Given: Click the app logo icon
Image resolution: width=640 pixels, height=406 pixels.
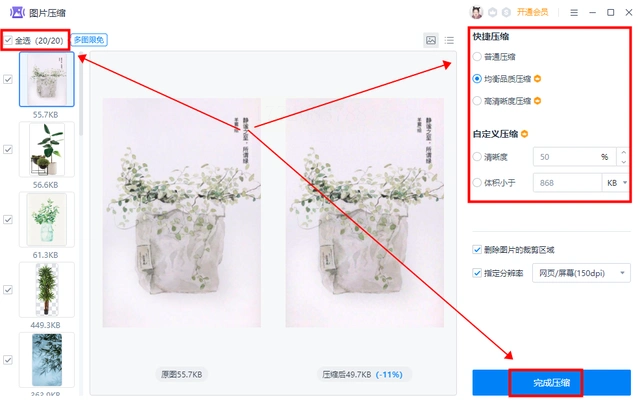Looking at the screenshot, I should pos(17,13).
